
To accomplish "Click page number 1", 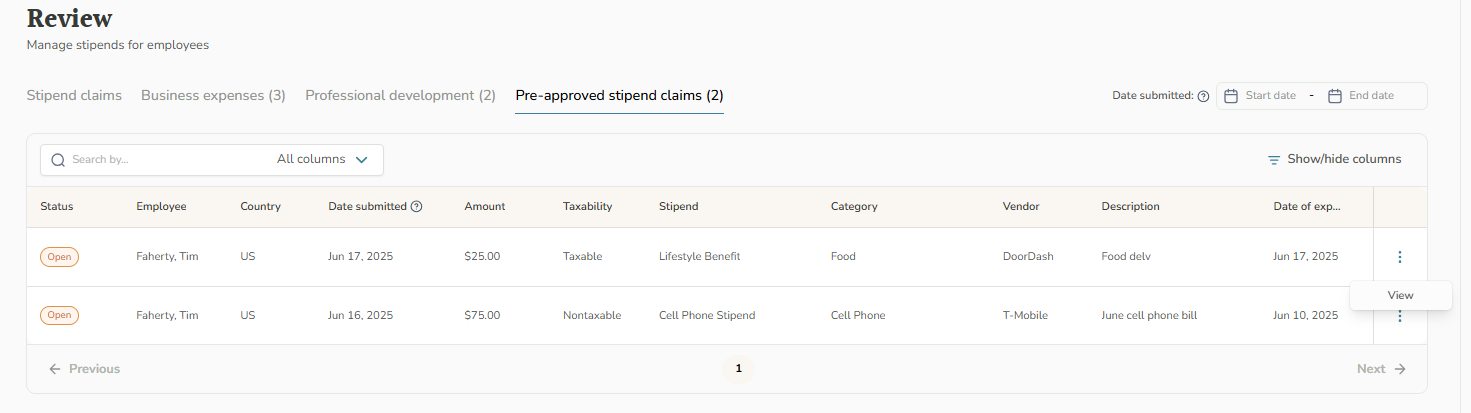I will click(x=739, y=369).
